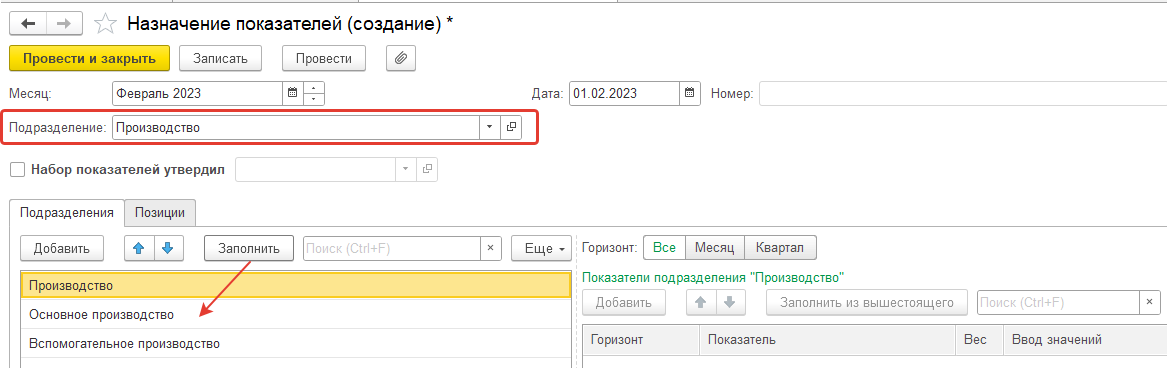This screenshot has height=368, width=1167.
Task: Select the Все horizon filter
Action: tap(664, 247)
